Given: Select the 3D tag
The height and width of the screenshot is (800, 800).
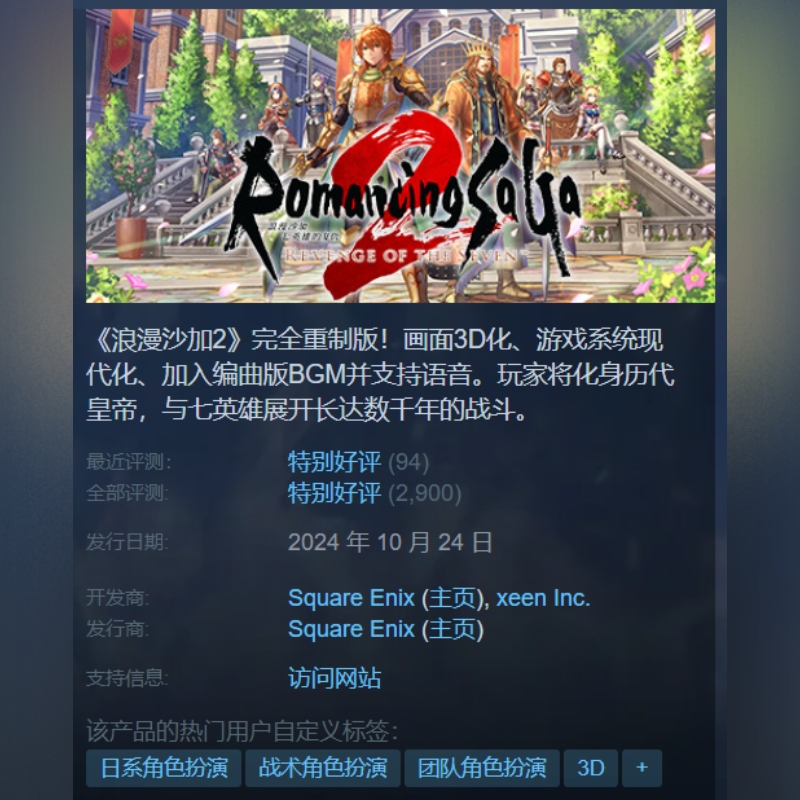Looking at the screenshot, I should coord(591,768).
